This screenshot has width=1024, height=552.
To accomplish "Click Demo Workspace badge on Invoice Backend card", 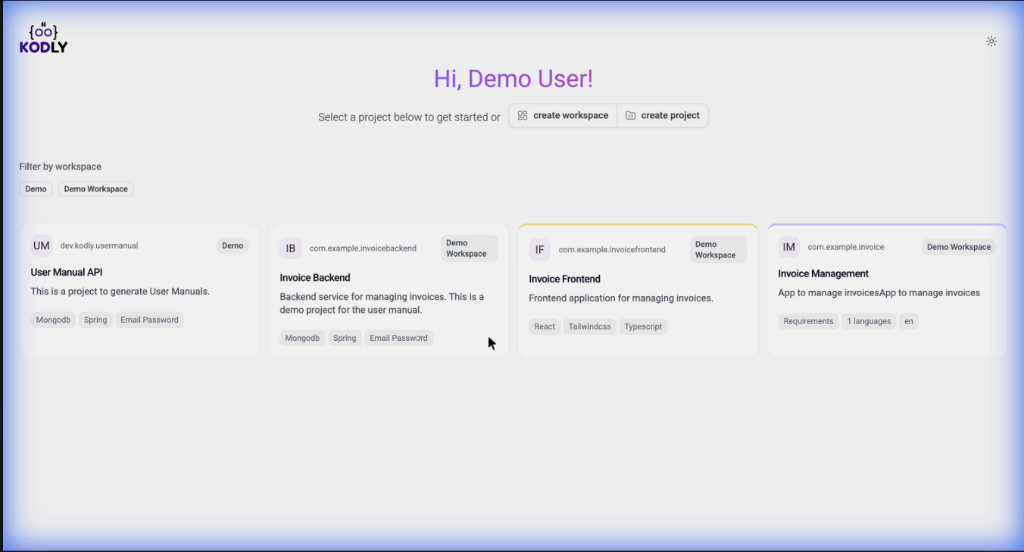I will coord(469,248).
